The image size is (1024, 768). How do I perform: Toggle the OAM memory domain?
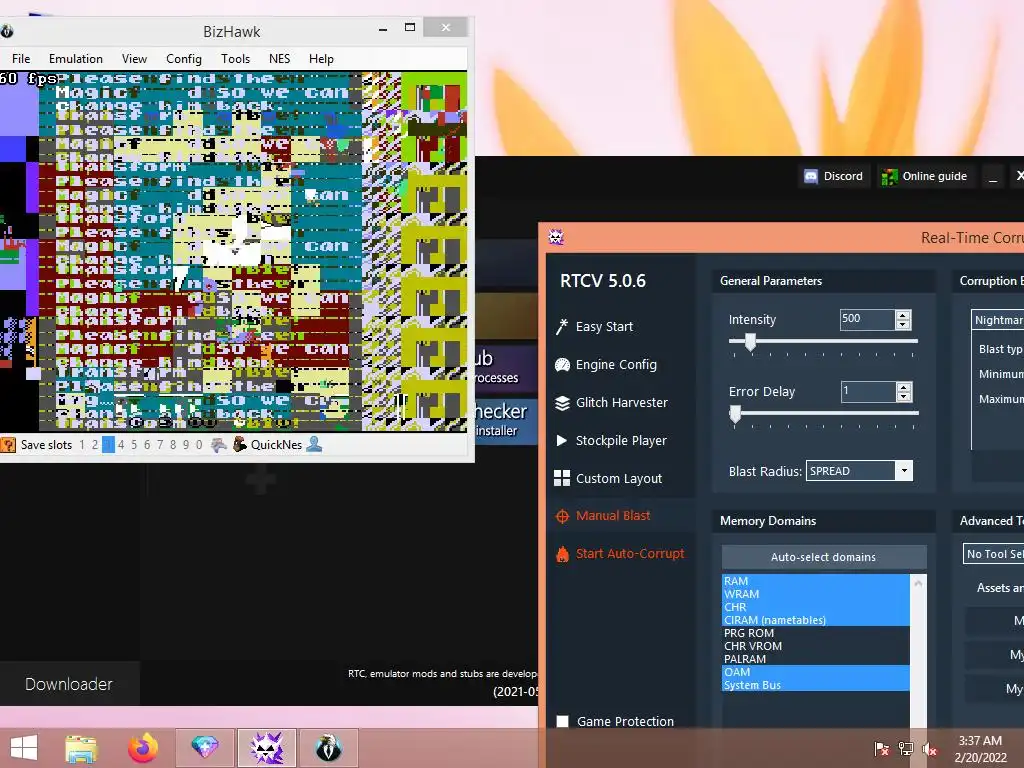pos(816,672)
